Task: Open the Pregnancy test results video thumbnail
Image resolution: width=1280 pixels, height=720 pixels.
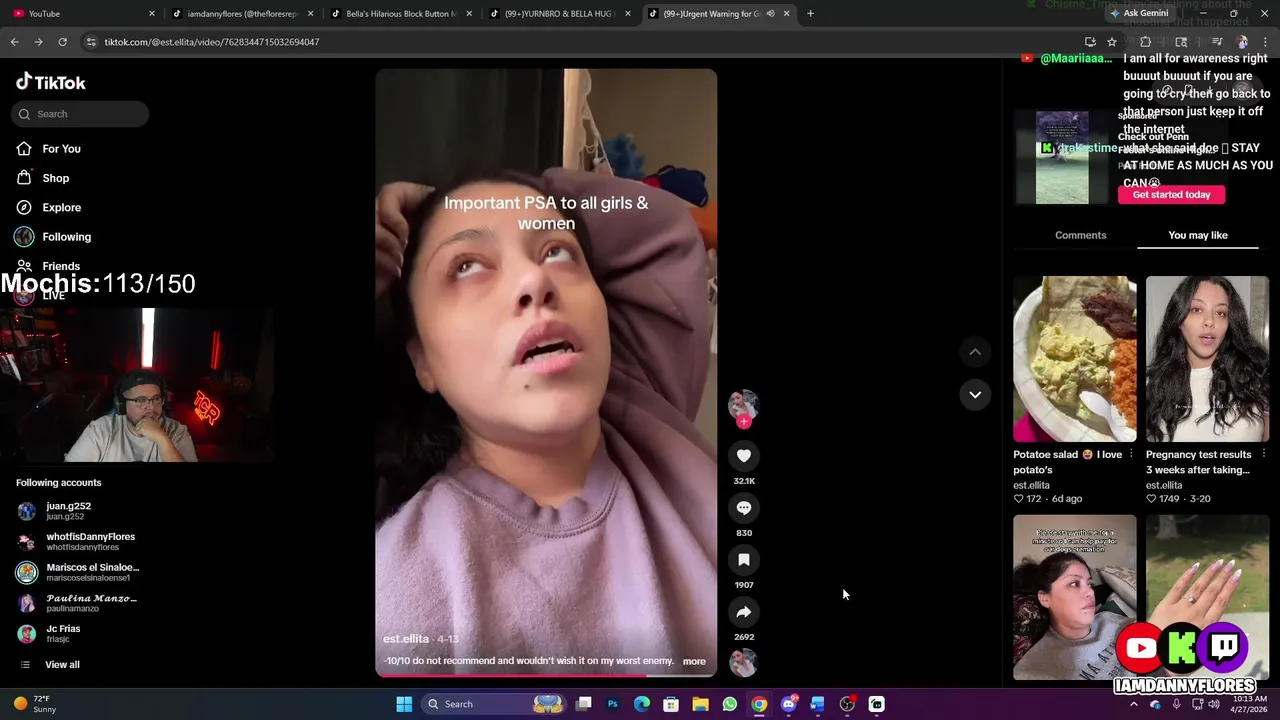Action: coord(1207,359)
